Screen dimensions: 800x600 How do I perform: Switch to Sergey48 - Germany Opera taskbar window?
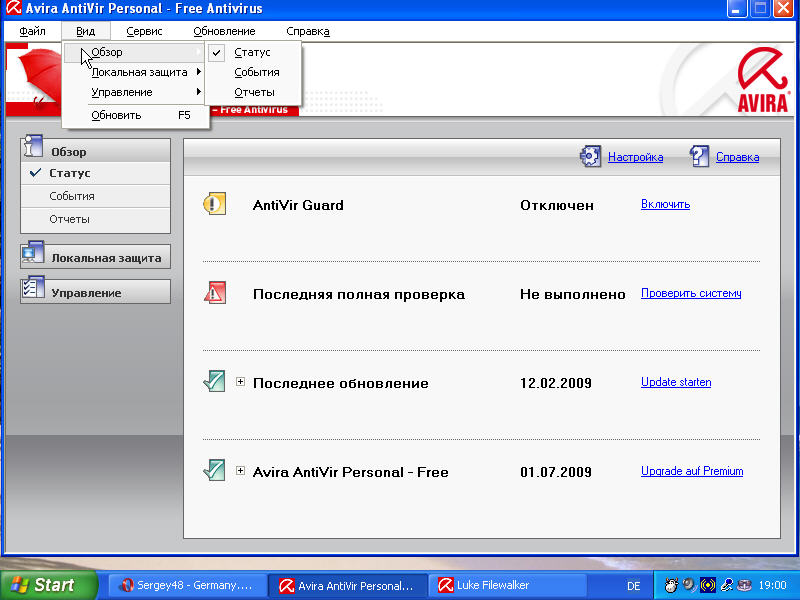click(187, 585)
